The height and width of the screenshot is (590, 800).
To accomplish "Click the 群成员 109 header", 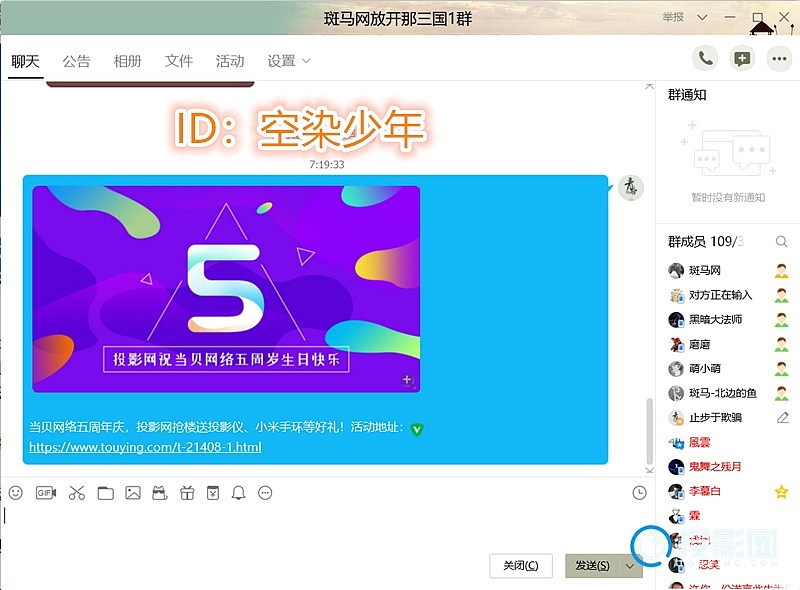I will [706, 241].
